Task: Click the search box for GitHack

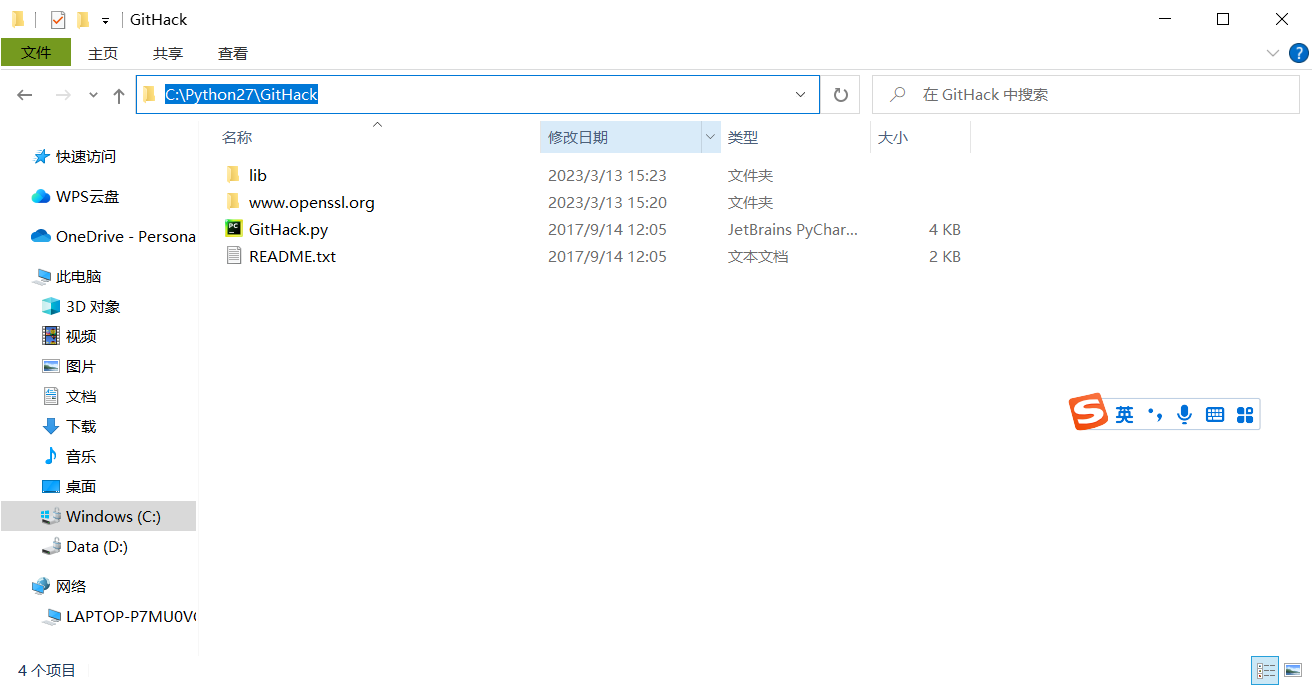Action: [1086, 95]
